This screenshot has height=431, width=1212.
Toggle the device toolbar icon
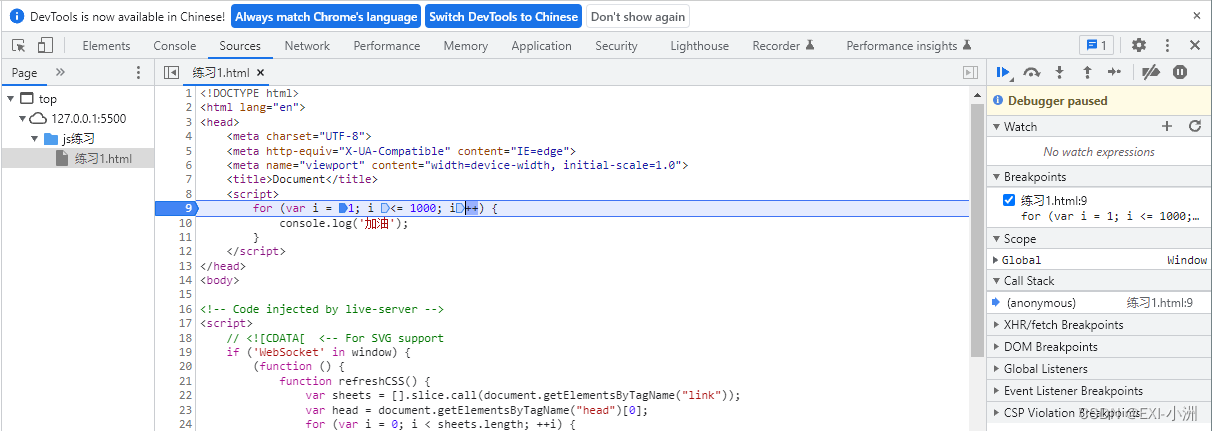(45, 45)
